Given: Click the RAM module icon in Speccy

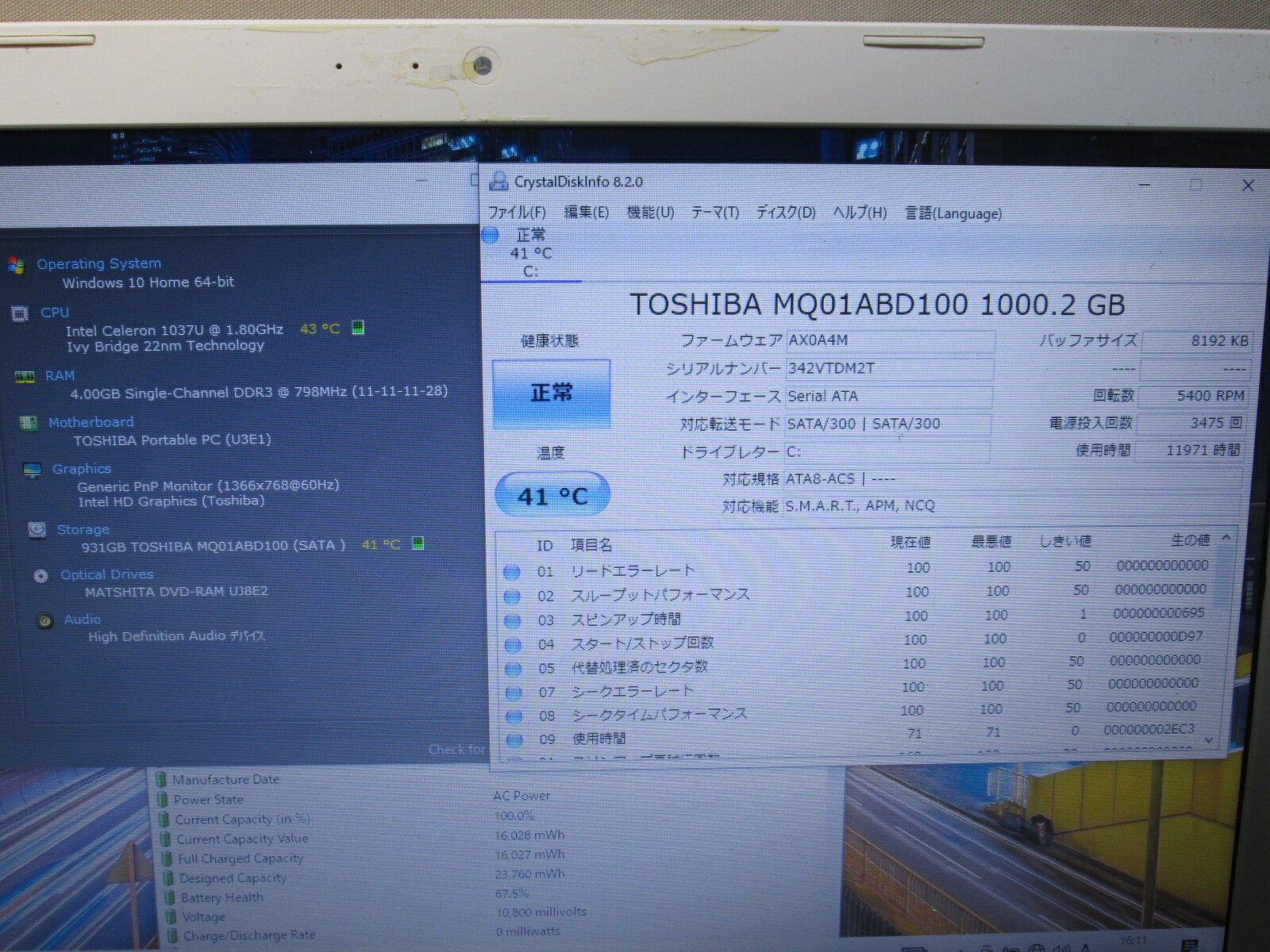Looking at the screenshot, I should point(25,377).
